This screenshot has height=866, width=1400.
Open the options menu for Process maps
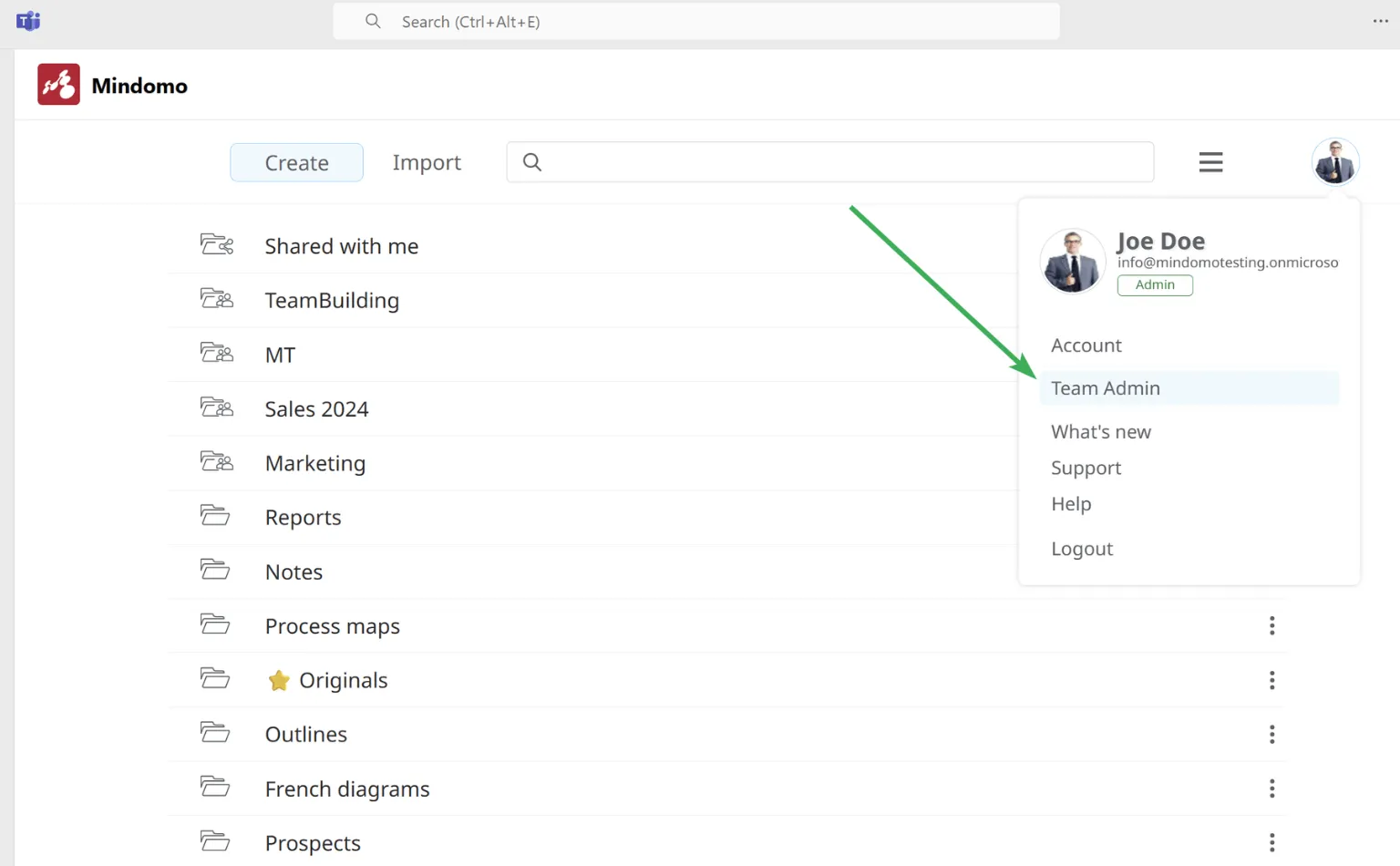pyautogui.click(x=1271, y=625)
